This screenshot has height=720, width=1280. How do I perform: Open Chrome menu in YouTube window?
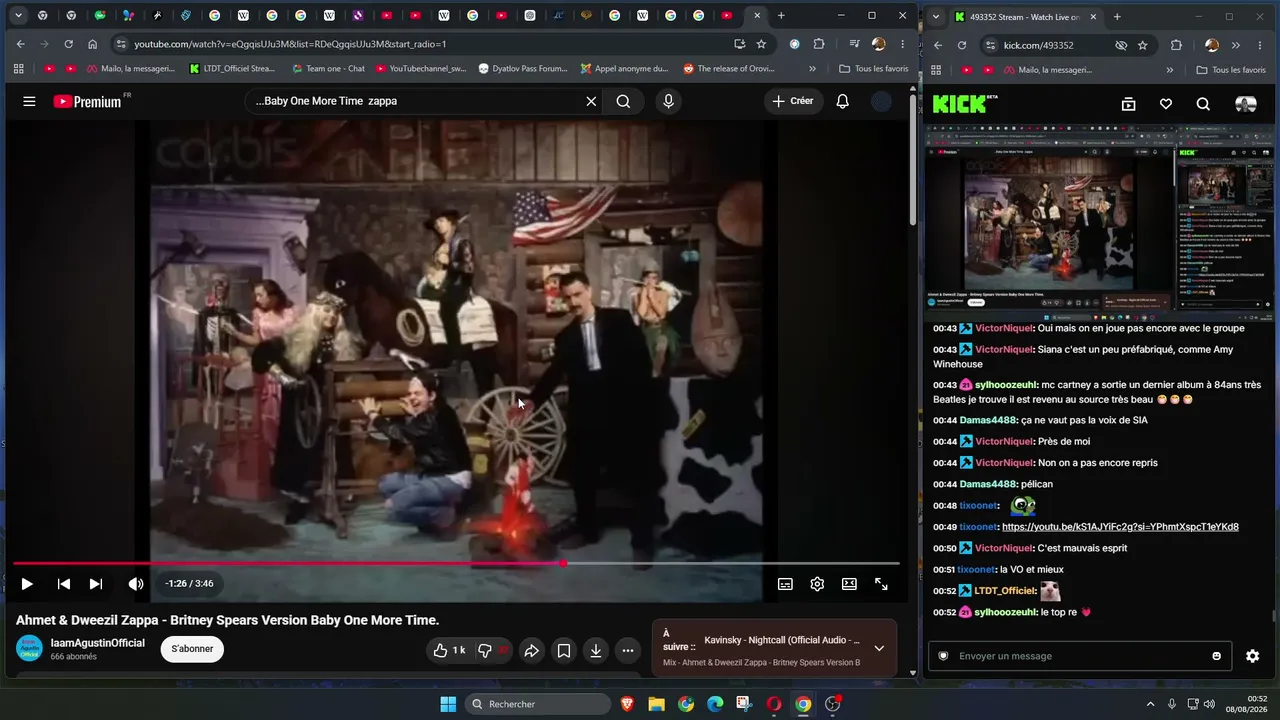(x=902, y=44)
